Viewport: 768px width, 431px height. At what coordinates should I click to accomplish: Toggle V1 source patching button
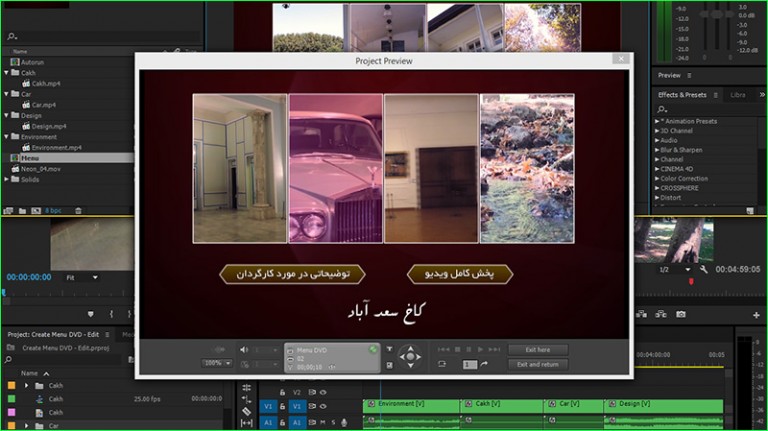(268, 406)
